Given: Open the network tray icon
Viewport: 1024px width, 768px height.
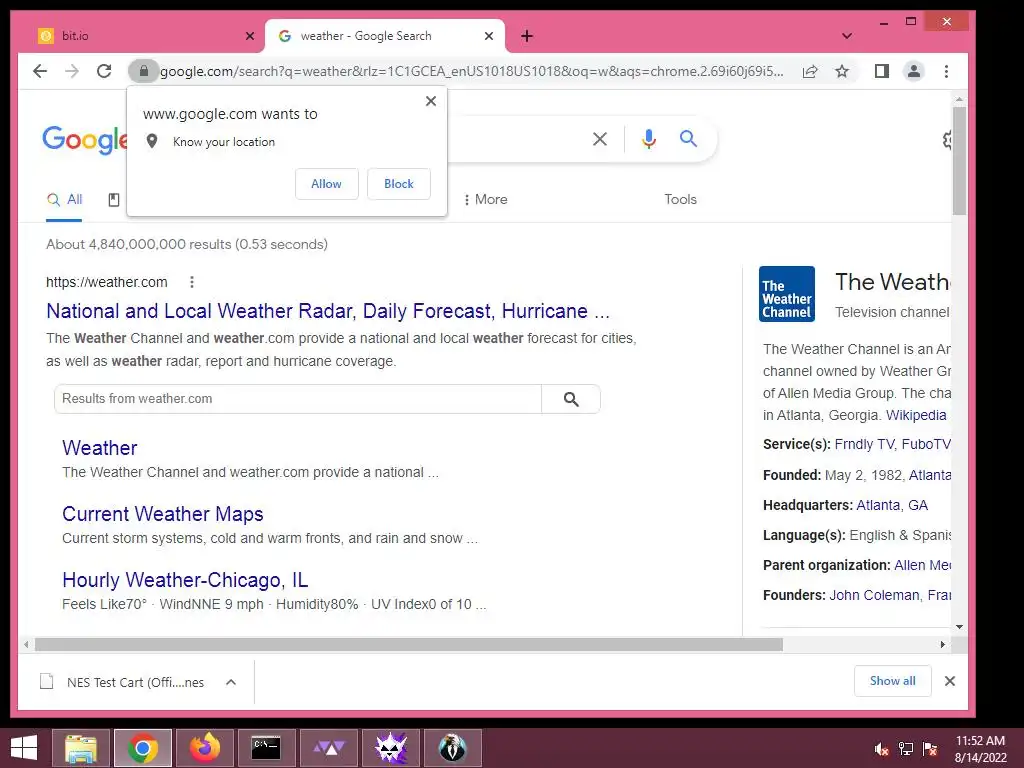Looking at the screenshot, I should pyautogui.click(x=906, y=749).
